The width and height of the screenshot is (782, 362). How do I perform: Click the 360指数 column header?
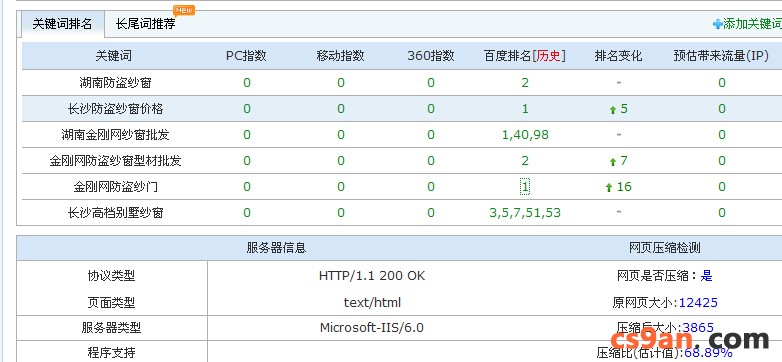click(431, 56)
